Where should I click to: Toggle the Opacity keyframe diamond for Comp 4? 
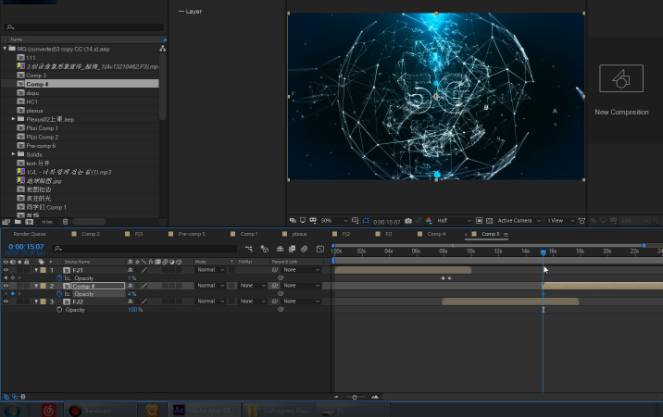click(x=11, y=294)
